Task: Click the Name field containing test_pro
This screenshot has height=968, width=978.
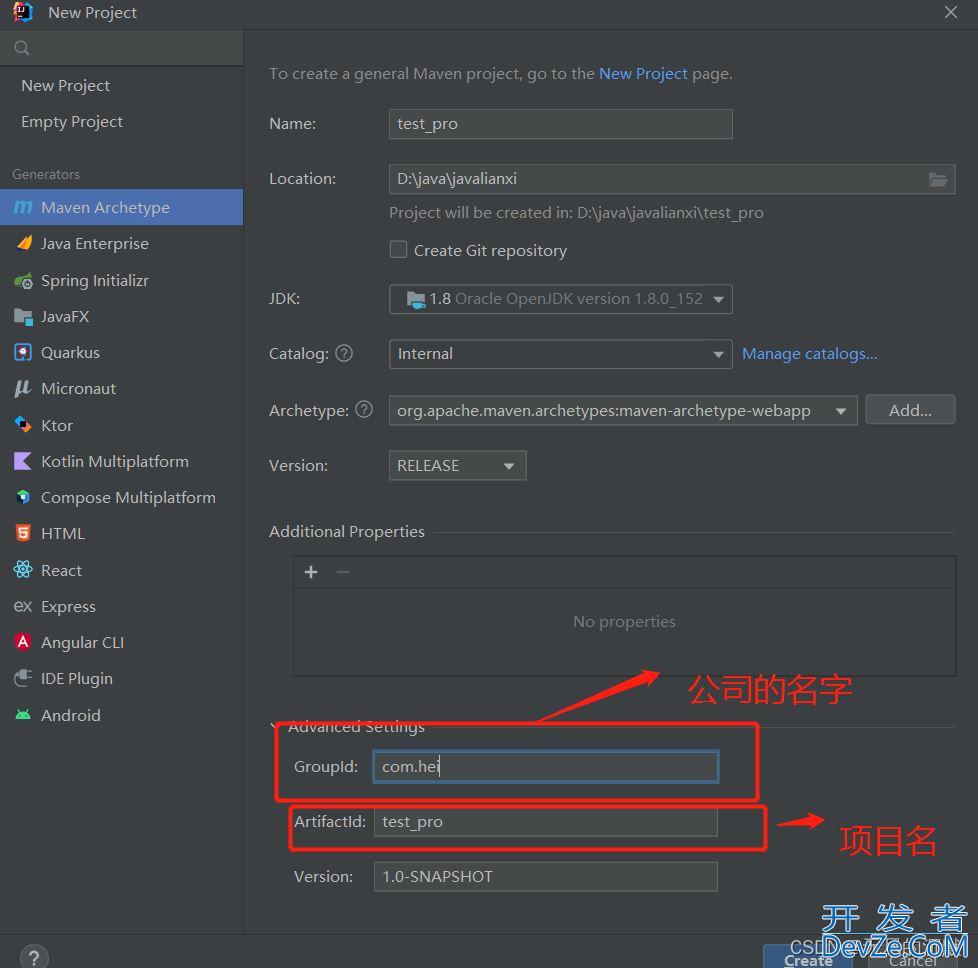Action: (x=560, y=124)
